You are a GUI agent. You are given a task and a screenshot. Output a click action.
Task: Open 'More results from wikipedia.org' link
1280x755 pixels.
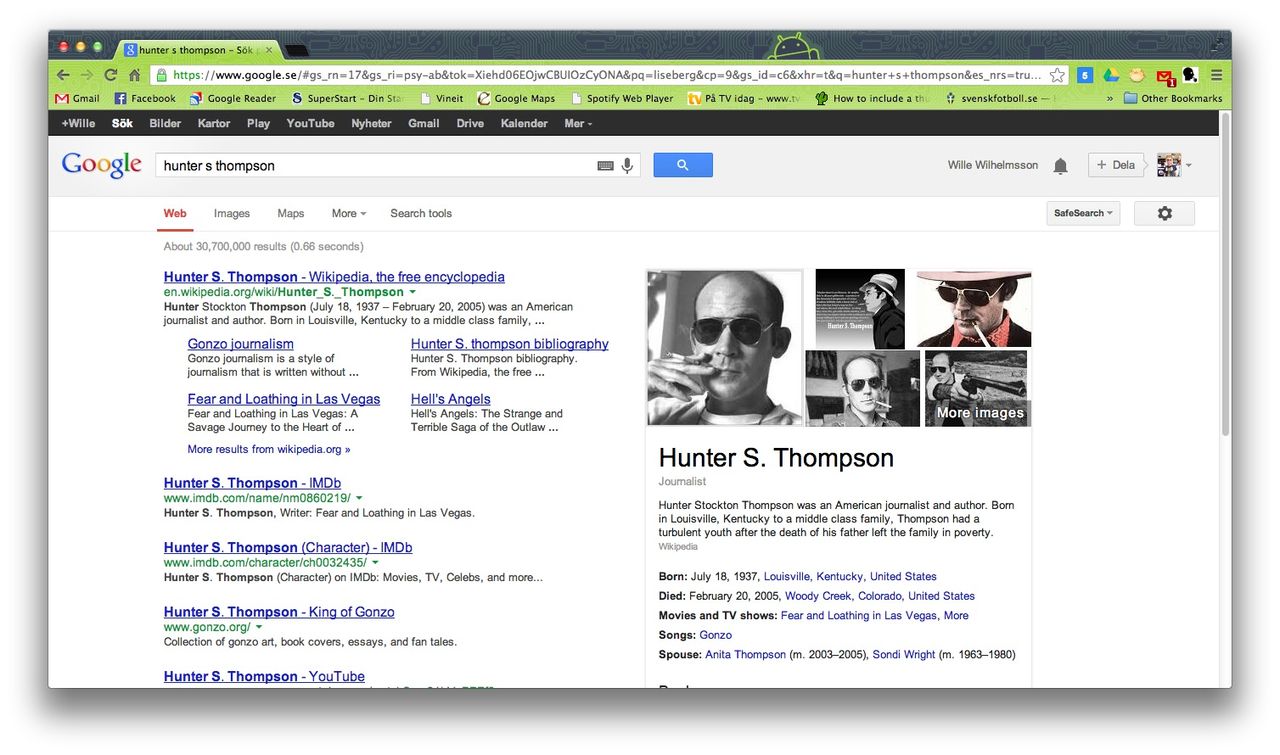pyautogui.click(x=269, y=449)
